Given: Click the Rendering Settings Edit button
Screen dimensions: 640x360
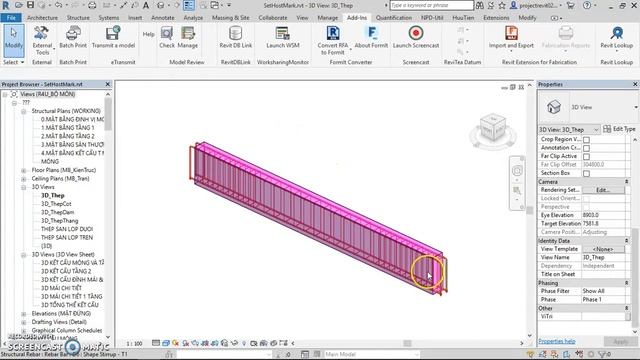Looking at the screenshot, I should 603,190.
